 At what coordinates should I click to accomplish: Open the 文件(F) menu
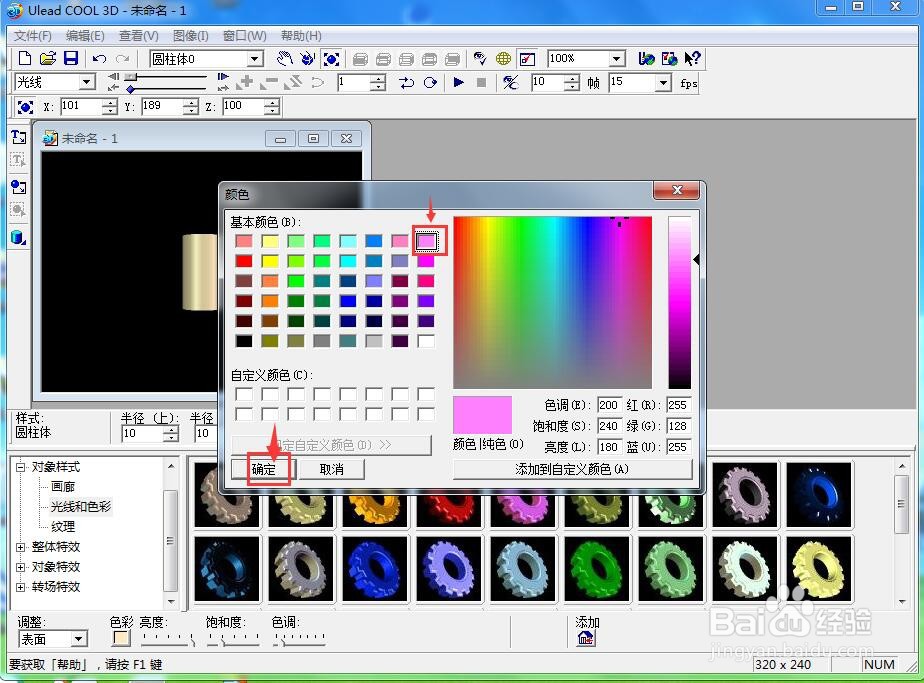[x=33, y=35]
